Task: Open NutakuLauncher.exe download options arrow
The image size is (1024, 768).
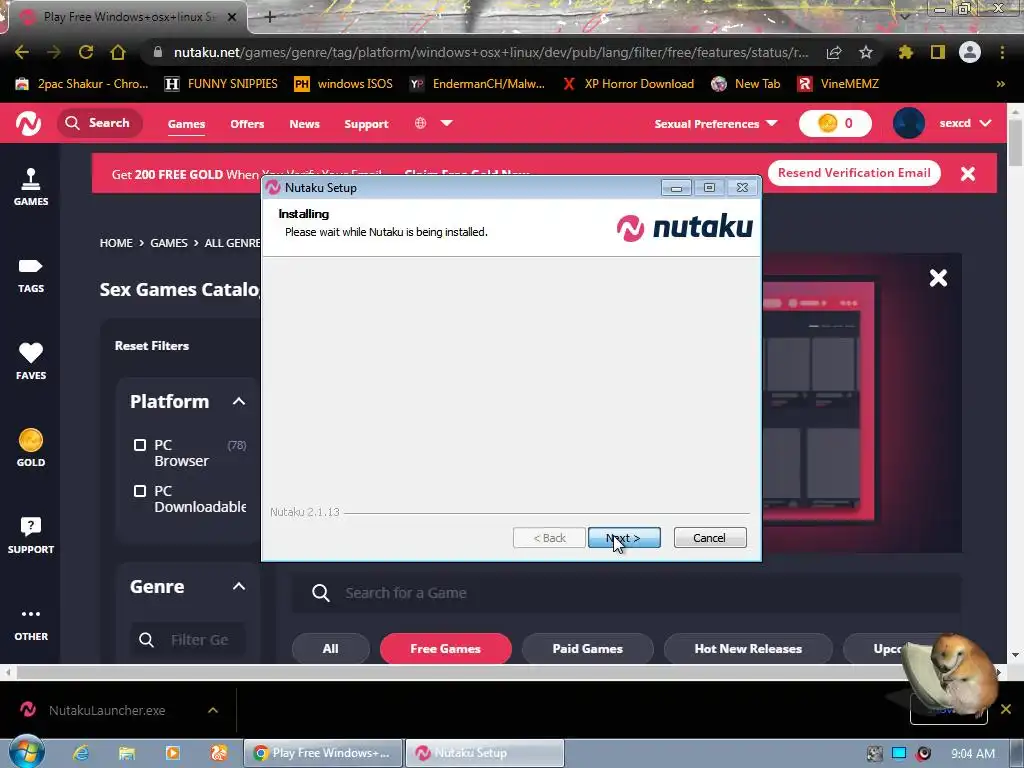Action: 213,710
